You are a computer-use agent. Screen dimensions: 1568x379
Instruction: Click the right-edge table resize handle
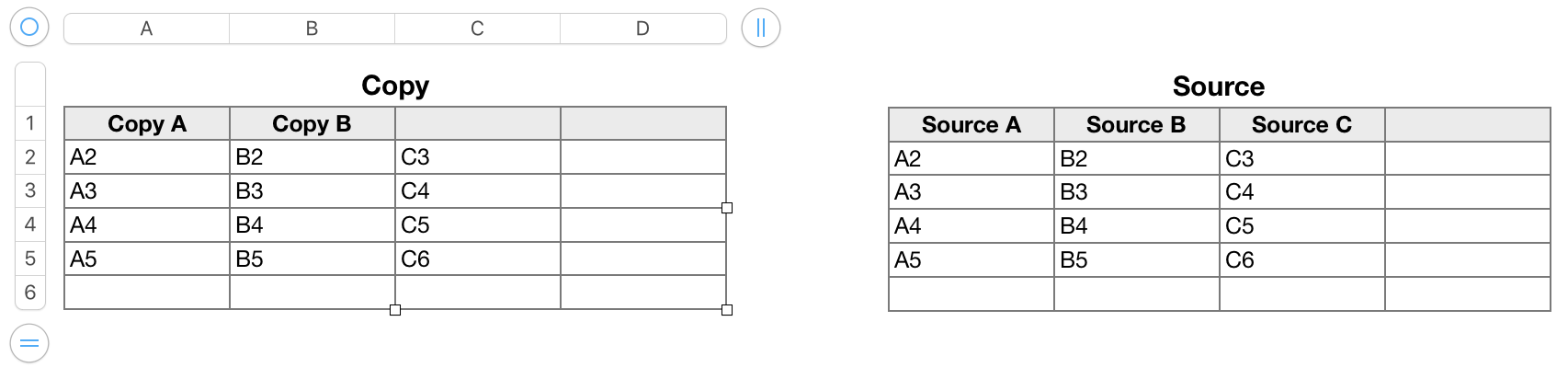tap(727, 208)
